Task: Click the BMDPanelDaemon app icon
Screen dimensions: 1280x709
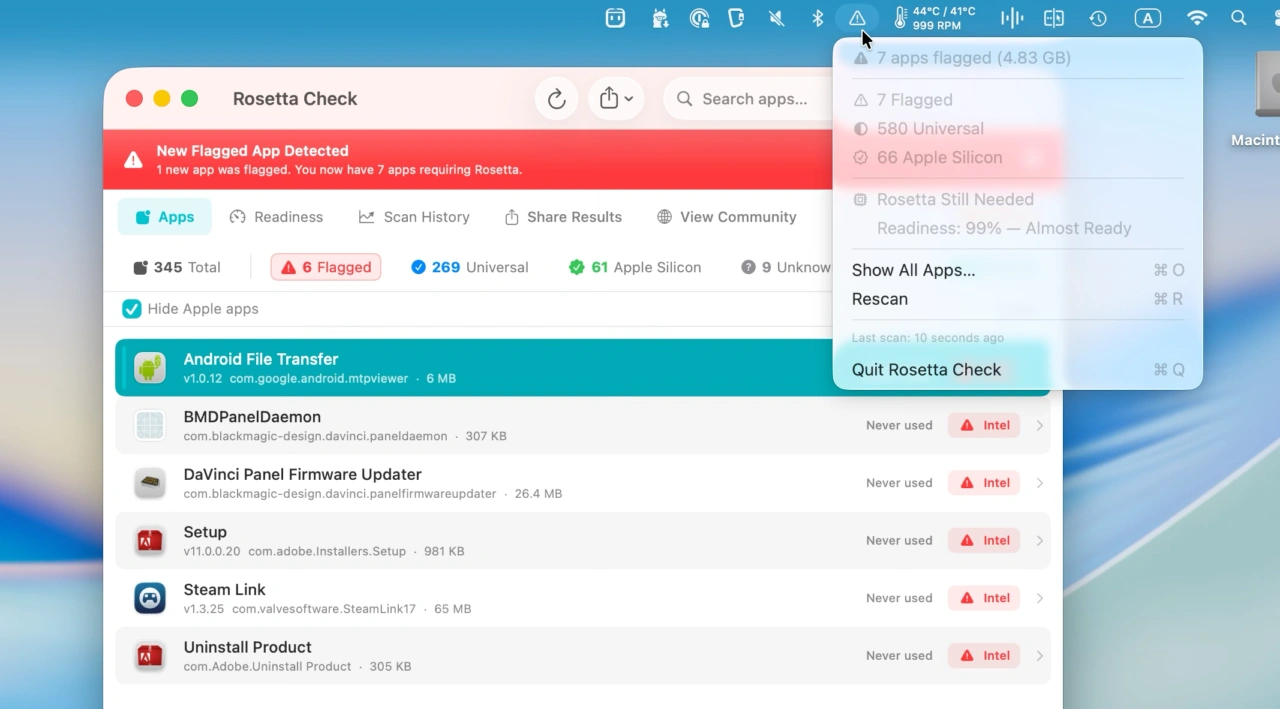Action: [150, 425]
